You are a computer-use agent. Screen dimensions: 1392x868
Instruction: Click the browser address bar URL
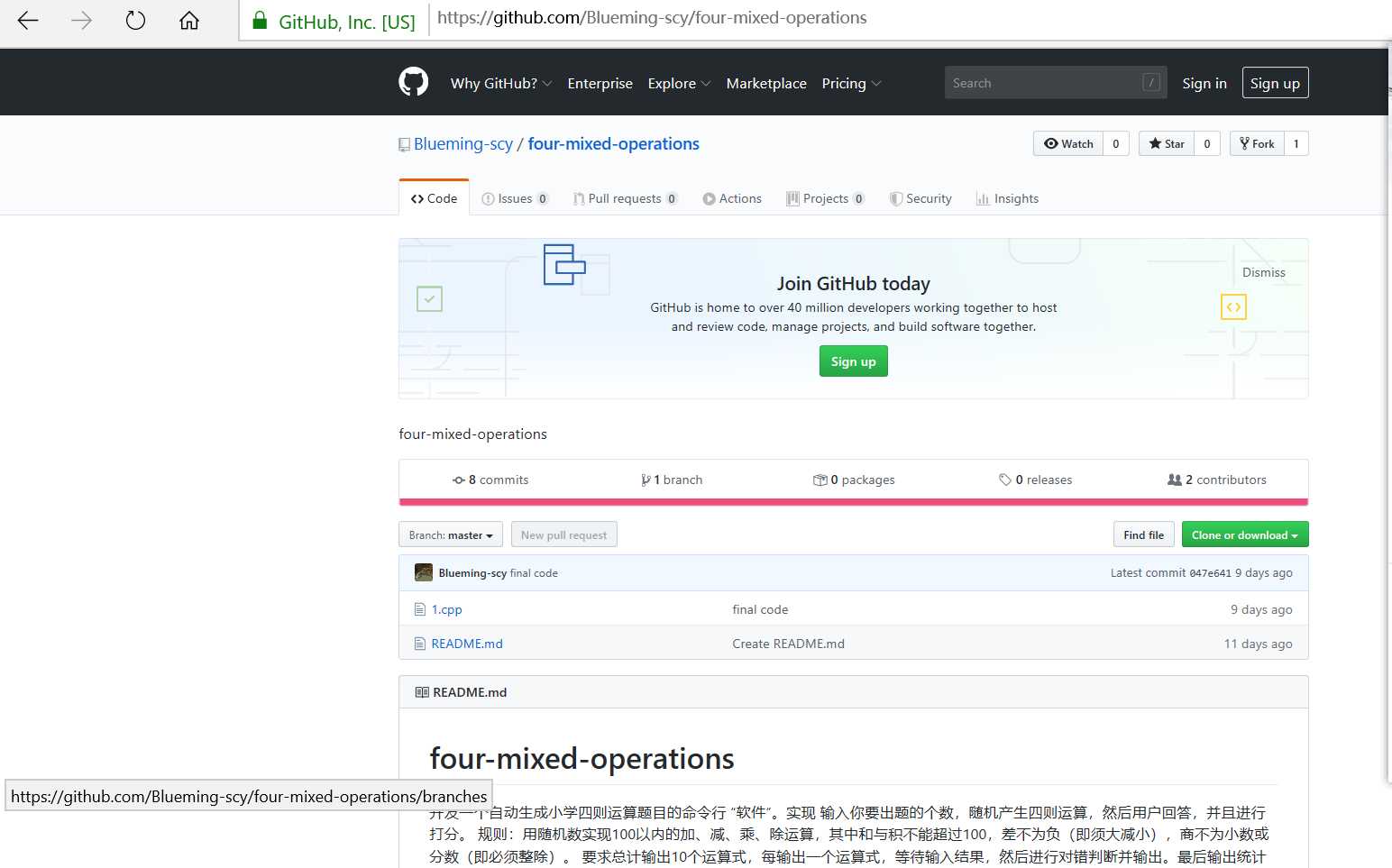pyautogui.click(x=652, y=18)
